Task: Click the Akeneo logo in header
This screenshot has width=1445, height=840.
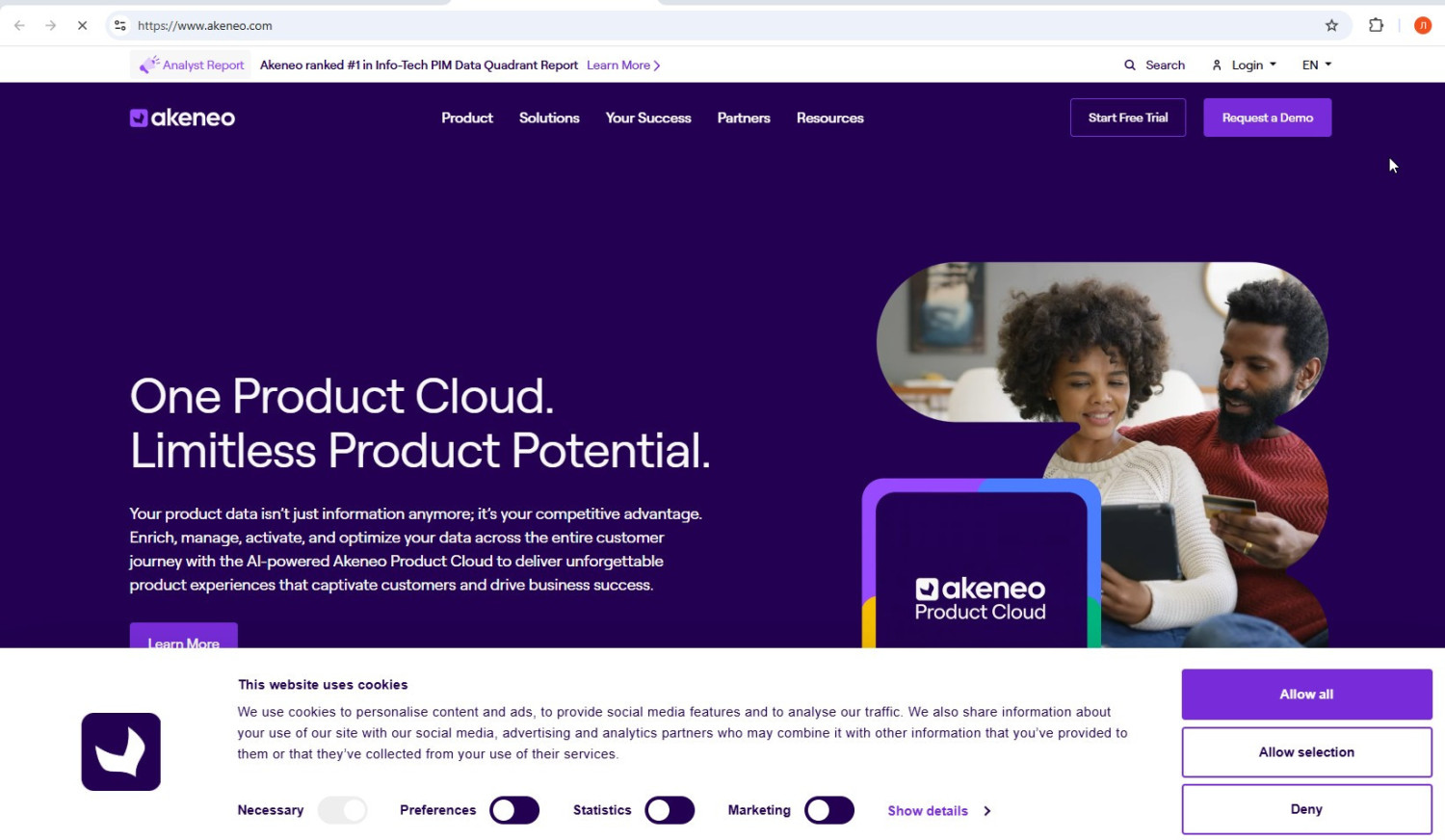Action: click(182, 118)
